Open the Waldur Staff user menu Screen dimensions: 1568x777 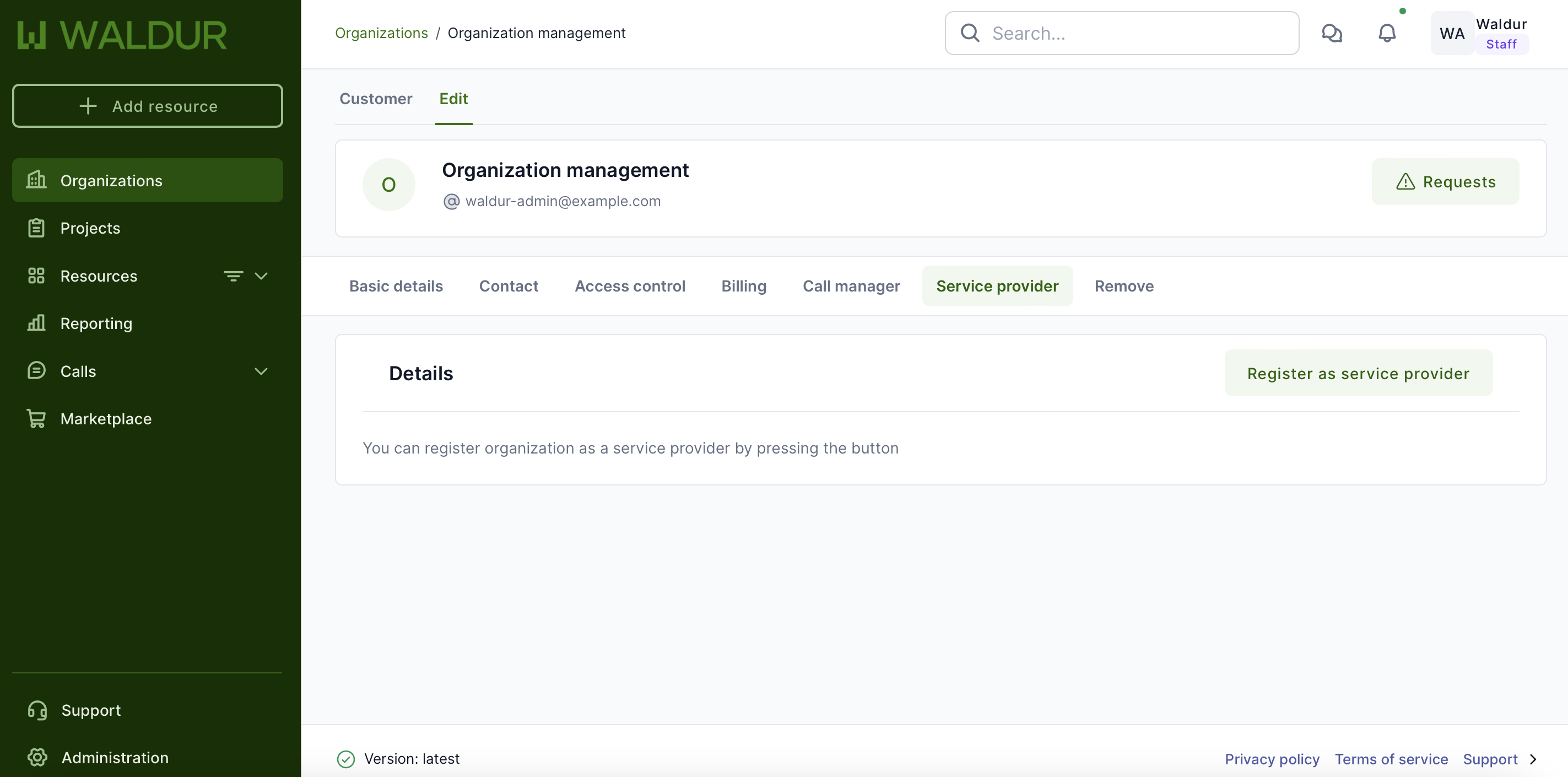[1479, 33]
